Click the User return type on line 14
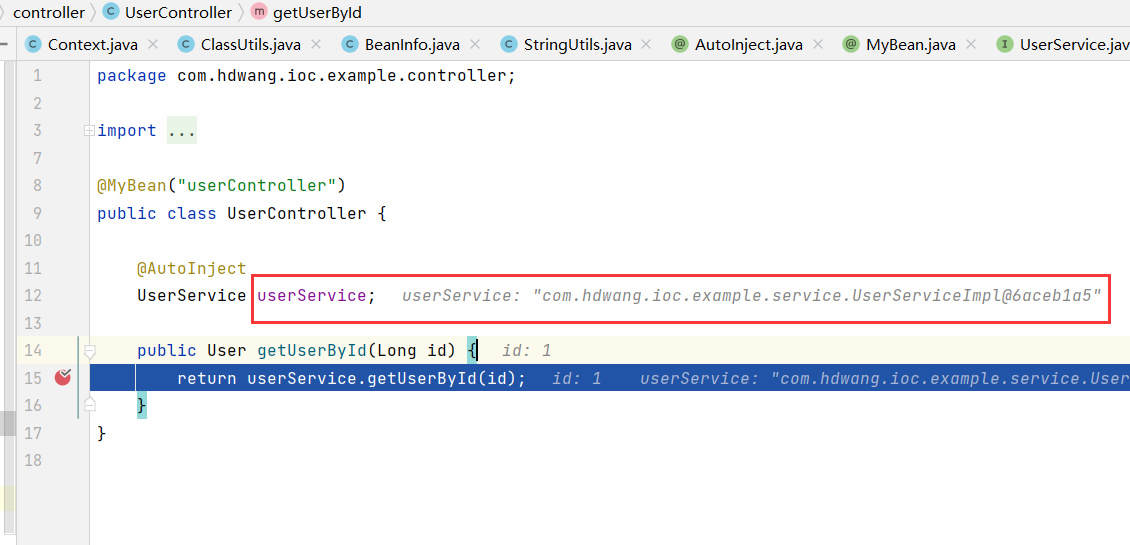The image size is (1130, 545). 227,351
